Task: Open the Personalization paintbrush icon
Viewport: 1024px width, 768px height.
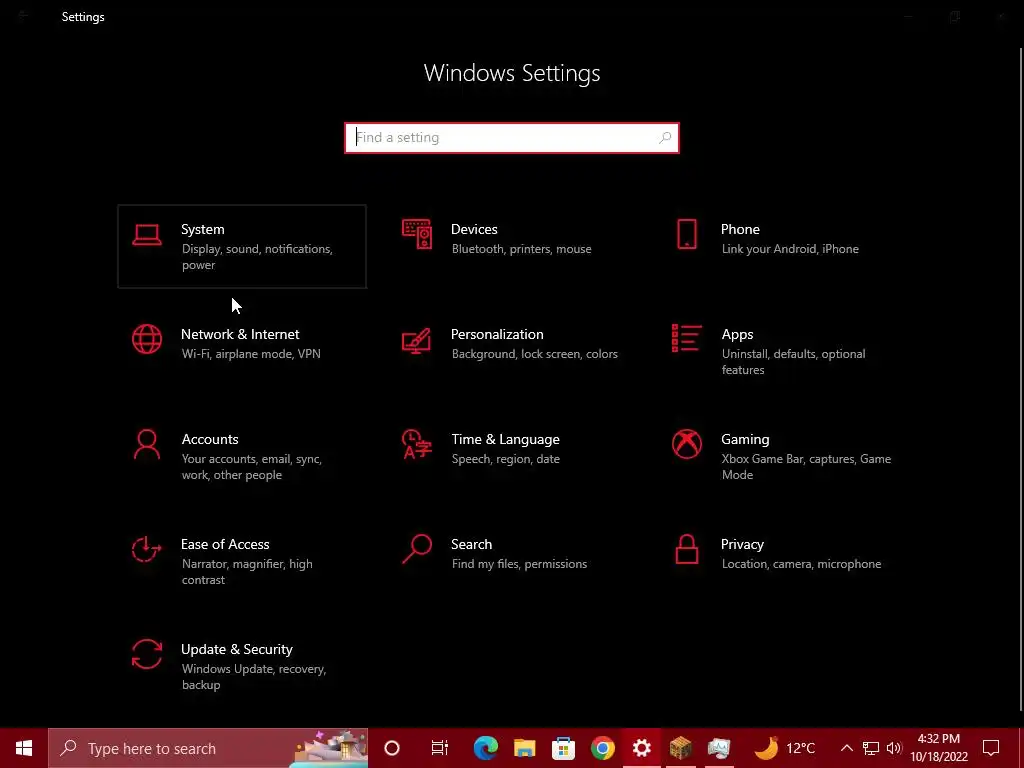Action: [417, 340]
